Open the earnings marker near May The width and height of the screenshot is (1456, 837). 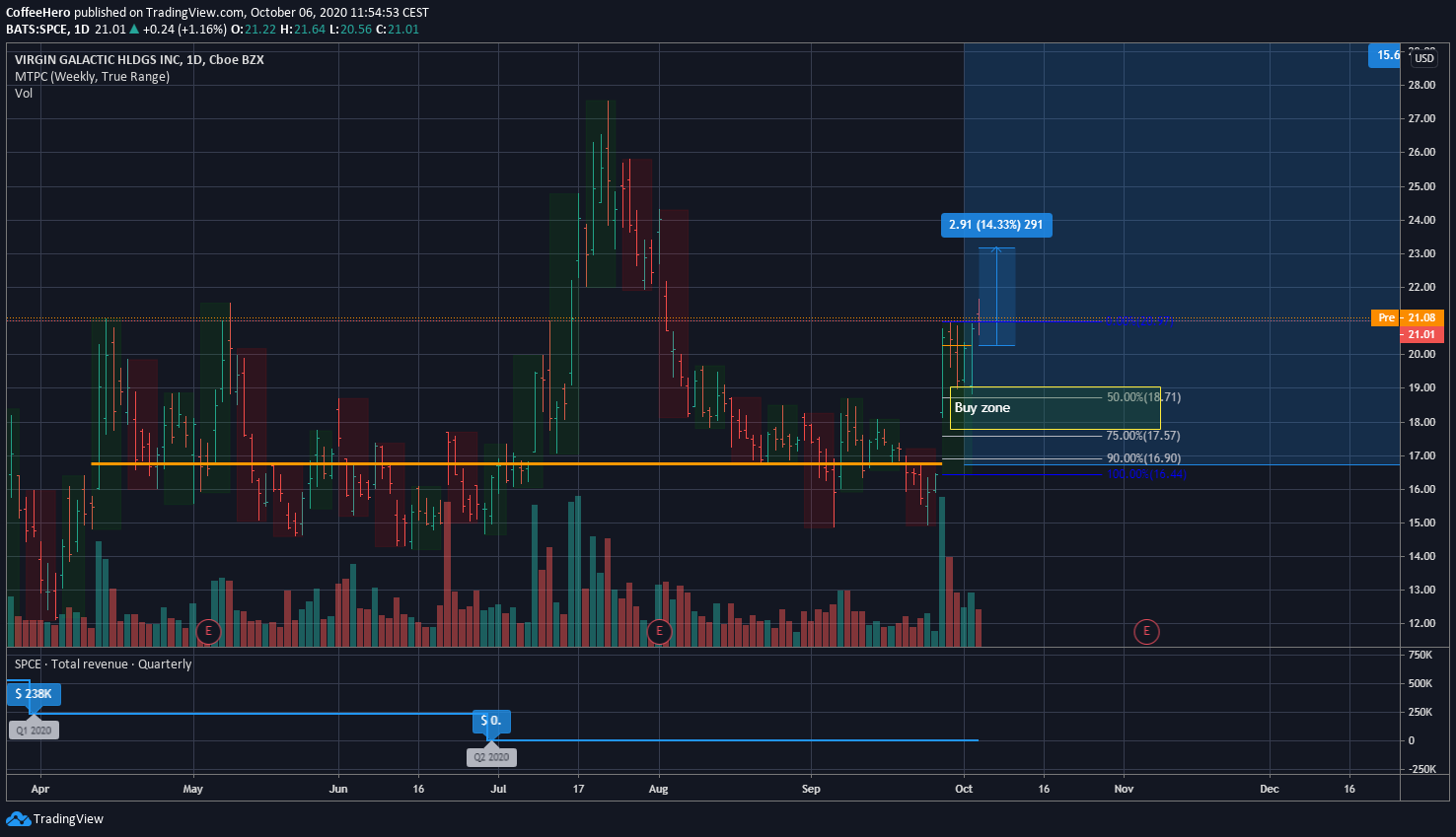(208, 631)
